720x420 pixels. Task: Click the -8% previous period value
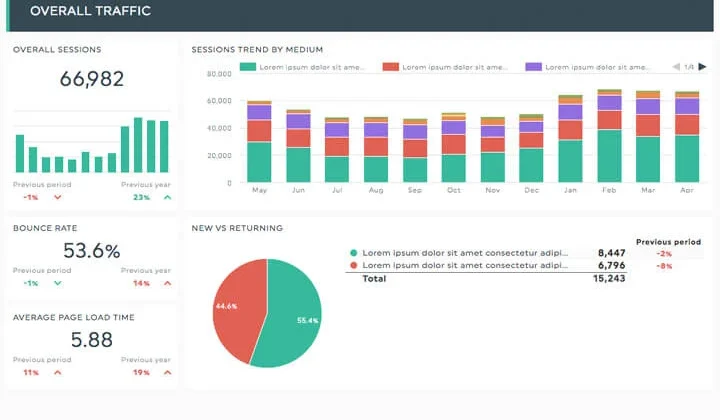[x=664, y=266]
